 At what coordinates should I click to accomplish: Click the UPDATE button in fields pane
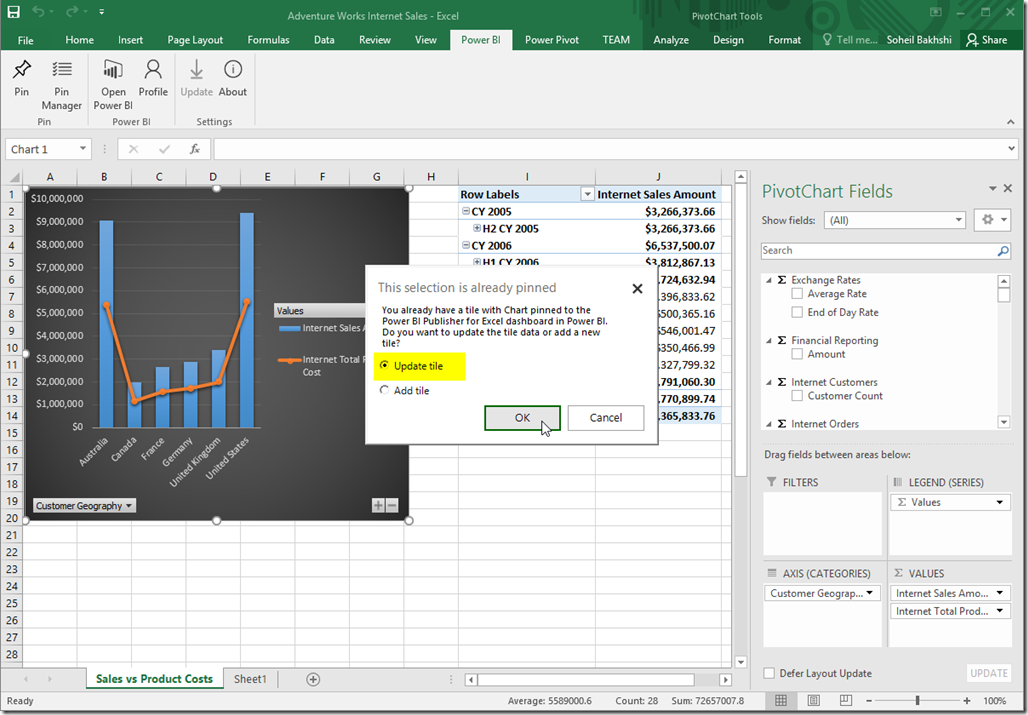[989, 673]
